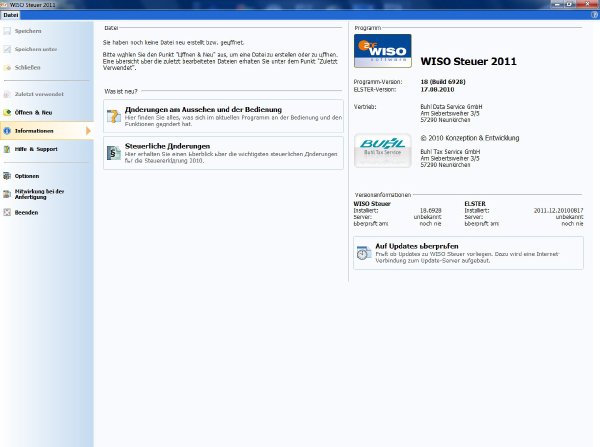This screenshot has height=447, width=600.
Task: Open Mitwirkung bei der Anfertigung
Action: click(39, 194)
